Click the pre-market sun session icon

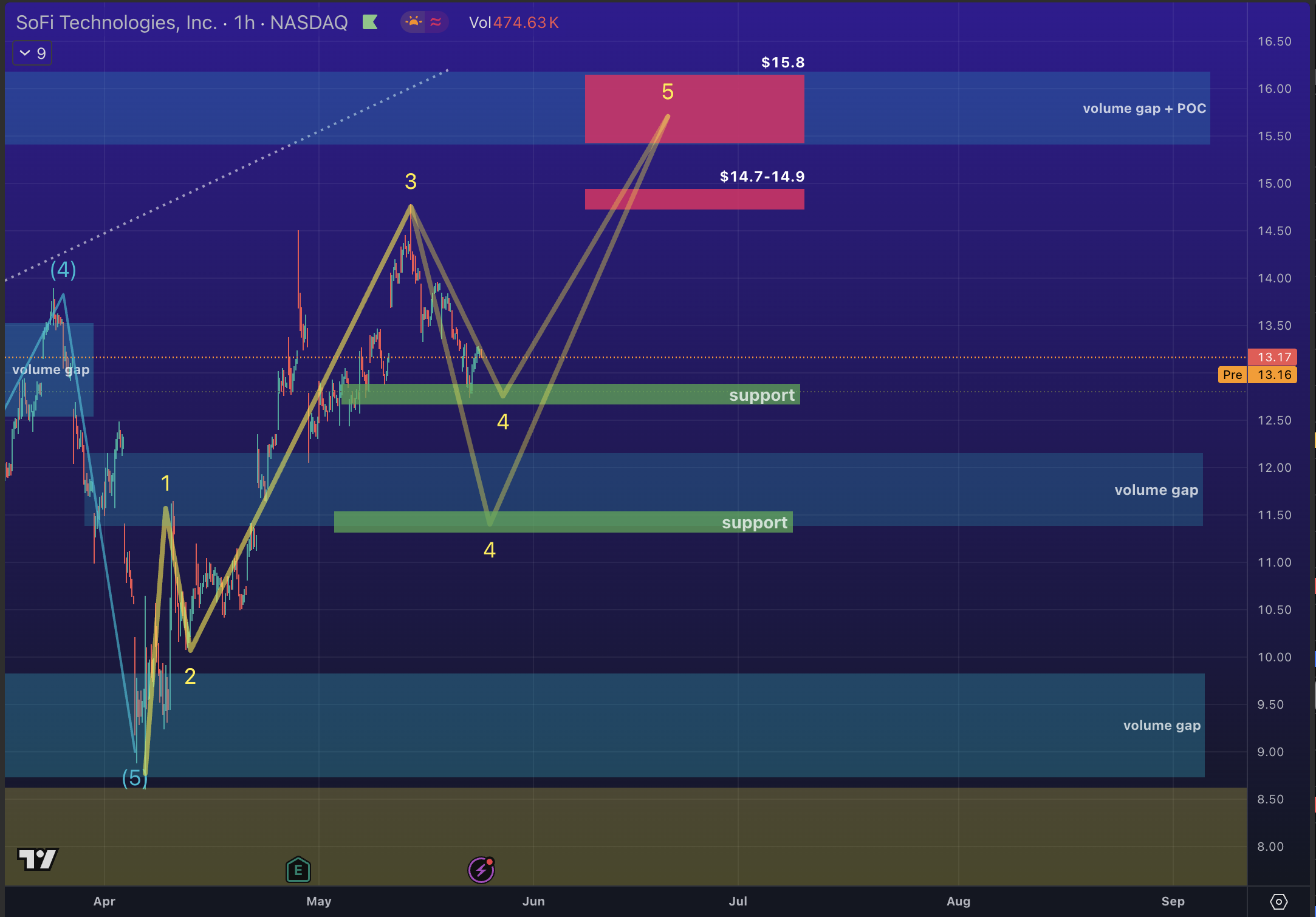pos(413,22)
